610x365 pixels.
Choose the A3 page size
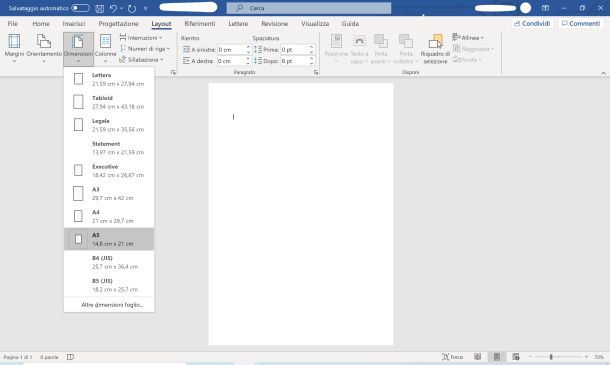click(109, 193)
